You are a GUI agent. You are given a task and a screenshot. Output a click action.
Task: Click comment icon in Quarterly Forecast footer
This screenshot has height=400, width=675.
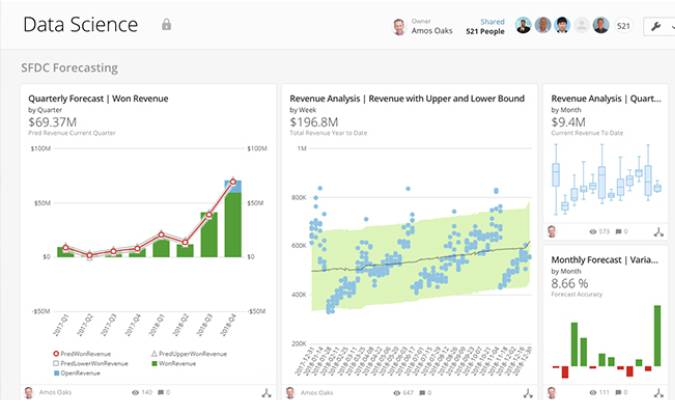click(x=161, y=392)
